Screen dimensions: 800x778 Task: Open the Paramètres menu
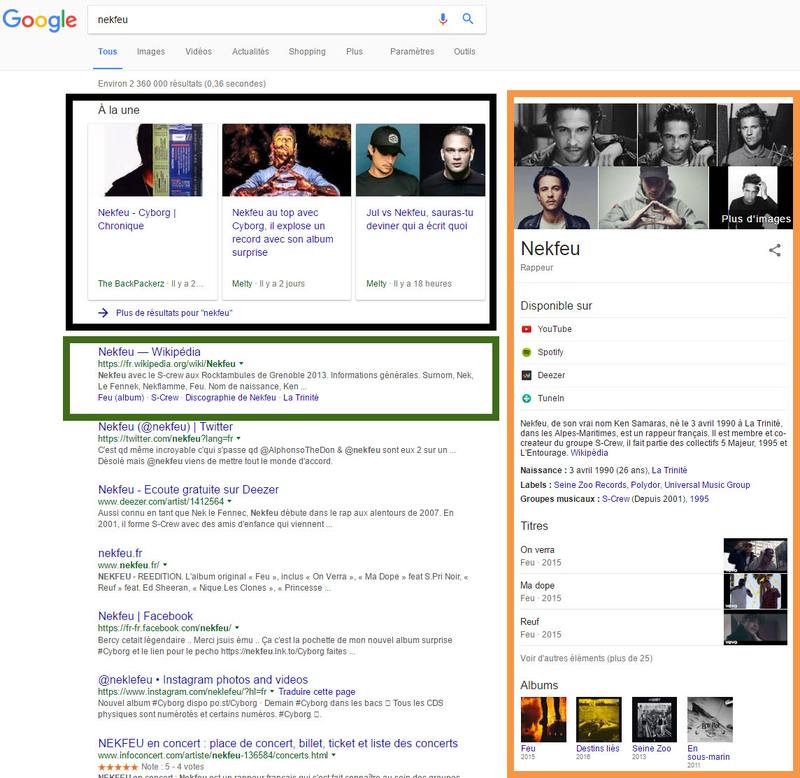412,52
